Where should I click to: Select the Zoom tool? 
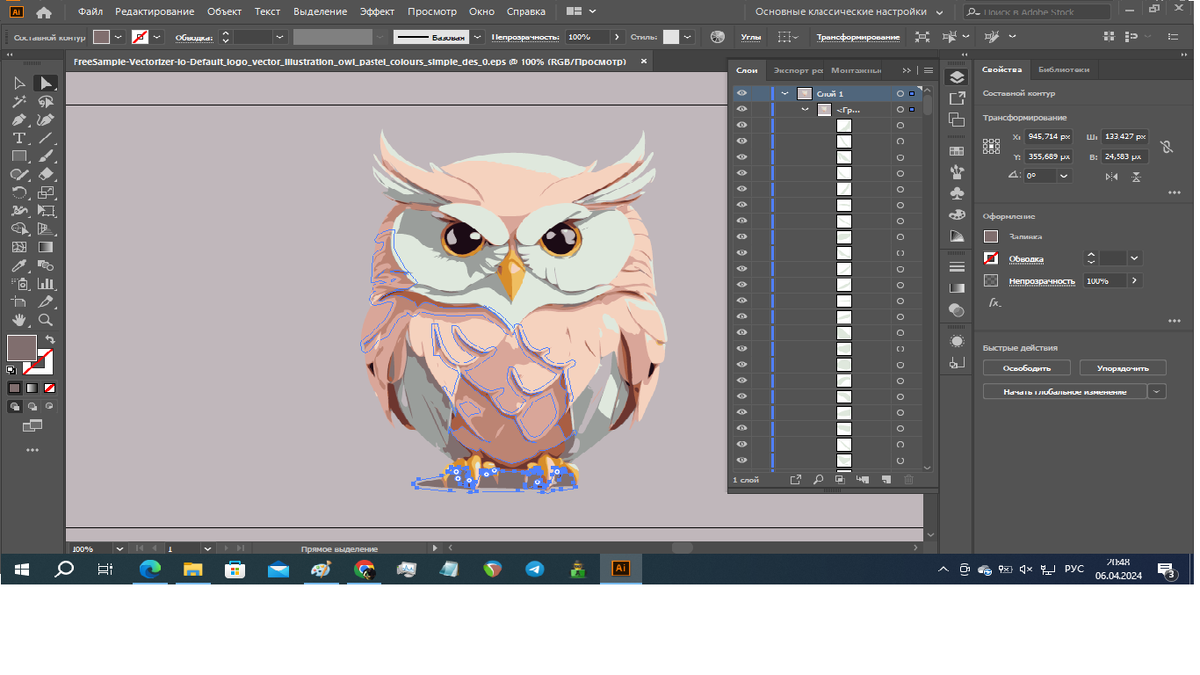pyautogui.click(x=45, y=320)
